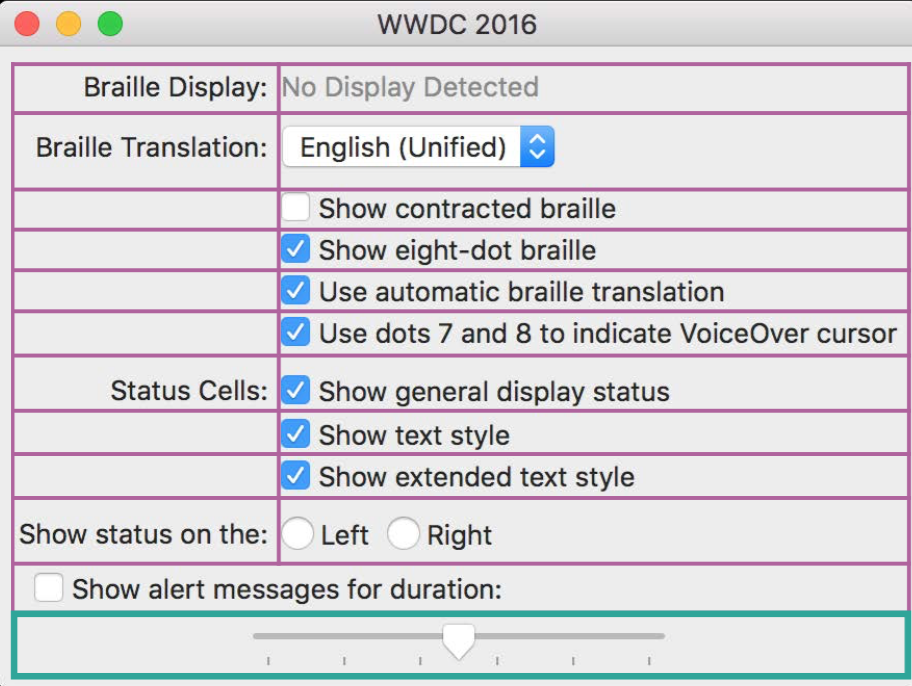This screenshot has height=686, width=912.
Task: Enable Show alert messages for duration
Action: (x=48, y=588)
